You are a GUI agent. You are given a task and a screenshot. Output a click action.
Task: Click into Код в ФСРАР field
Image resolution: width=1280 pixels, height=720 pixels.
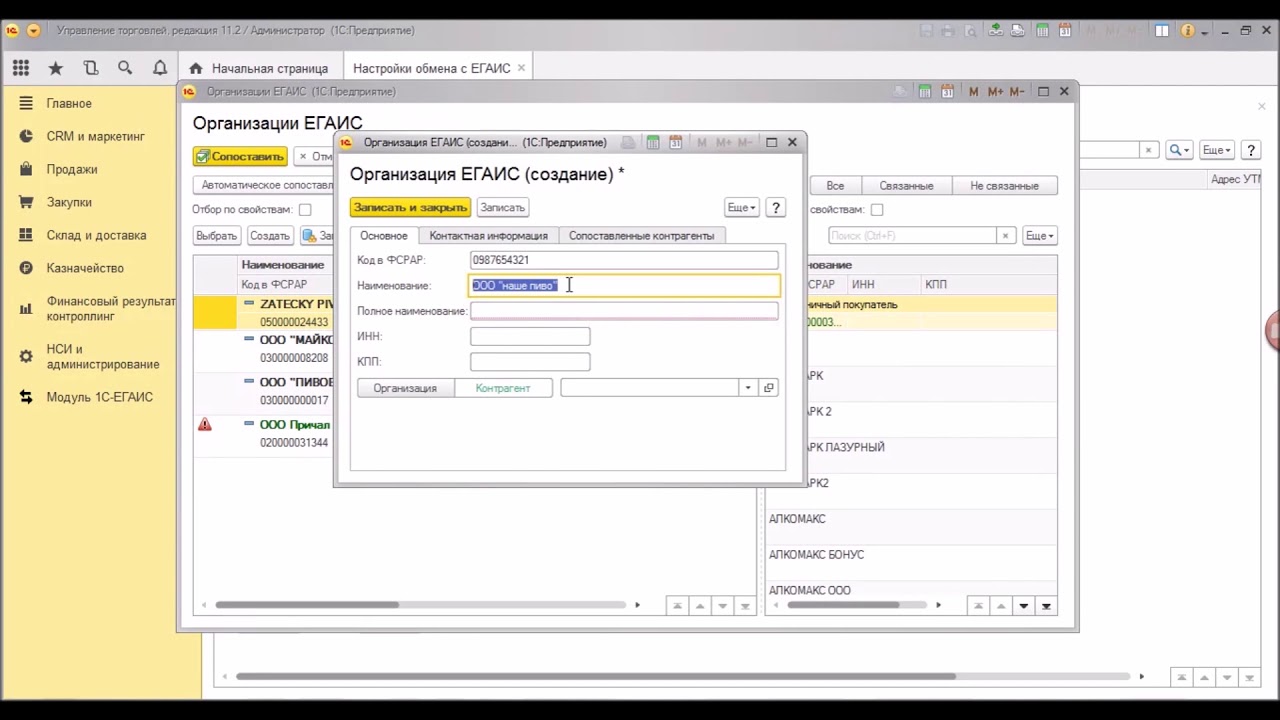(x=624, y=260)
